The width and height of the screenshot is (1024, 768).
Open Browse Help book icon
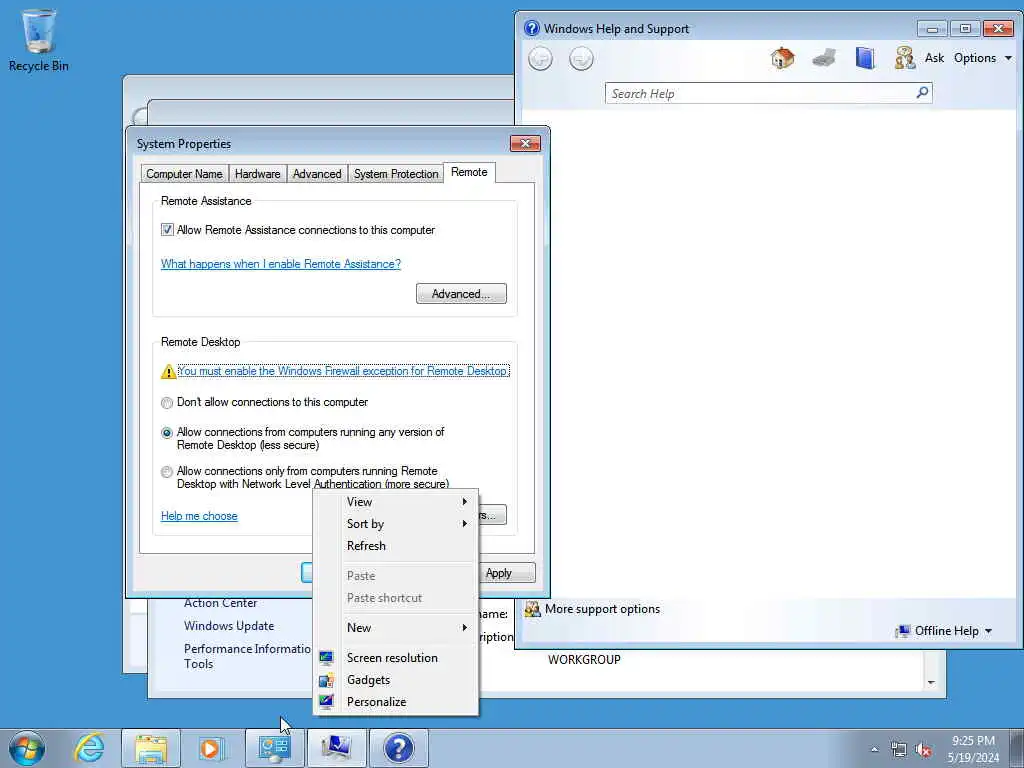pyautogui.click(x=865, y=58)
